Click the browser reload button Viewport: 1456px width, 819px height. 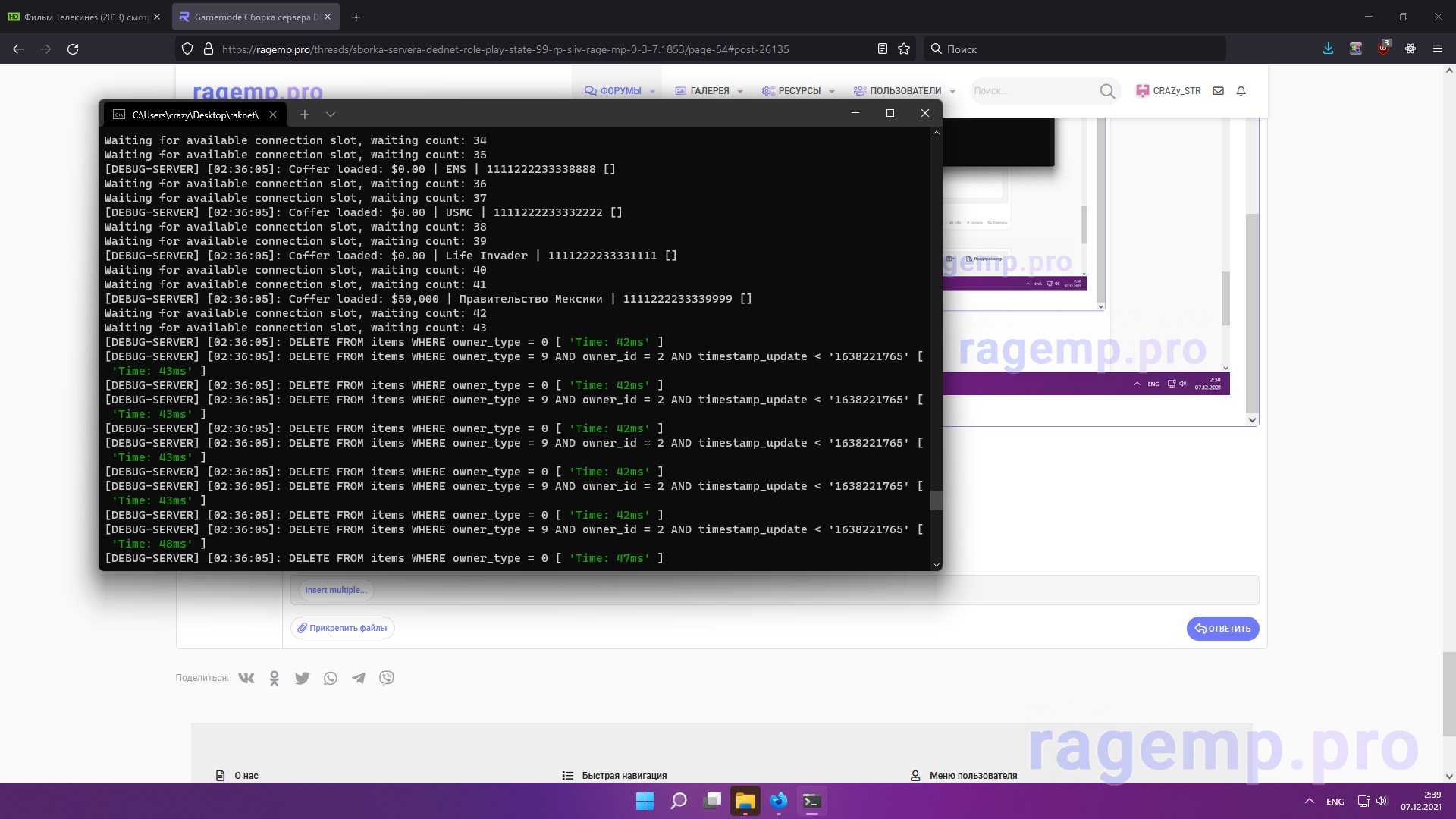[73, 49]
